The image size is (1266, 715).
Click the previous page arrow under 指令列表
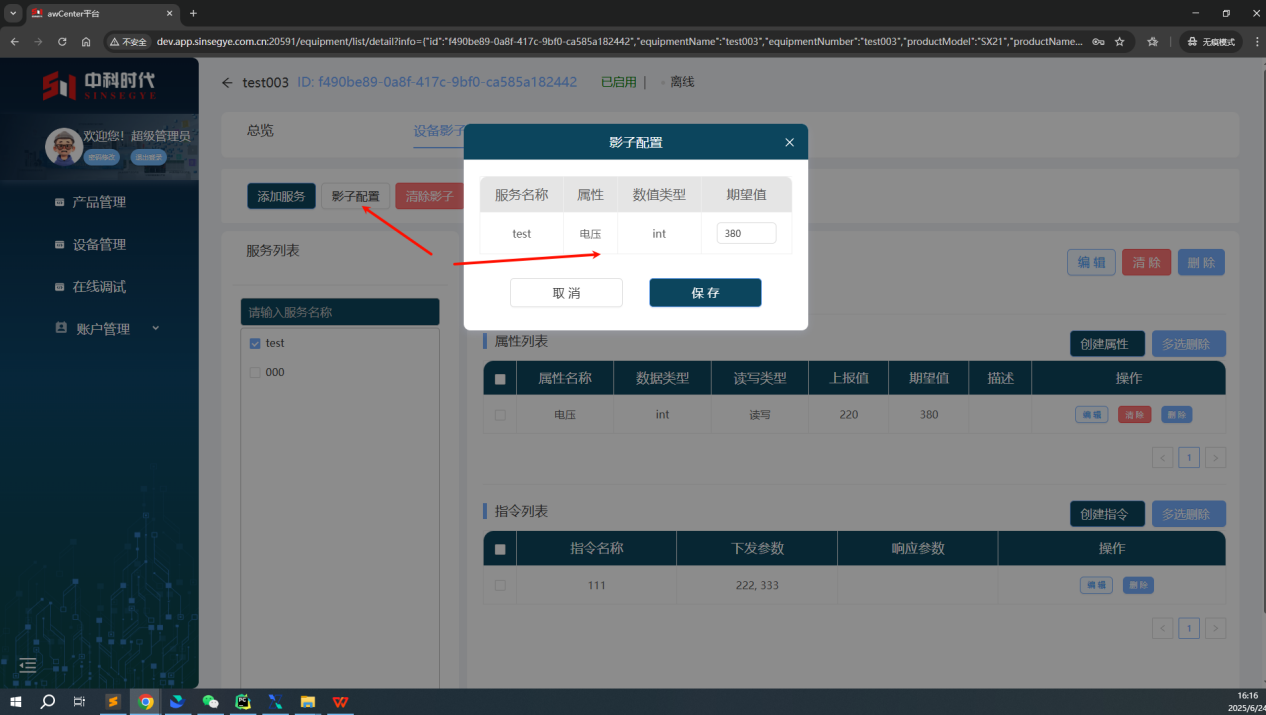[1162, 628]
